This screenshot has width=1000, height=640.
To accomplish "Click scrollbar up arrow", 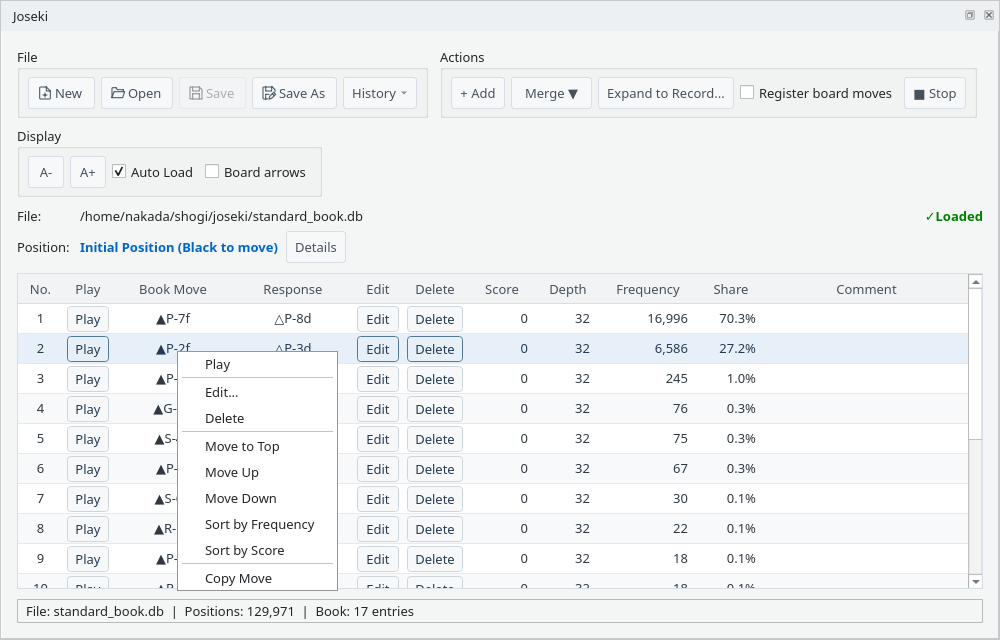I will click(975, 281).
